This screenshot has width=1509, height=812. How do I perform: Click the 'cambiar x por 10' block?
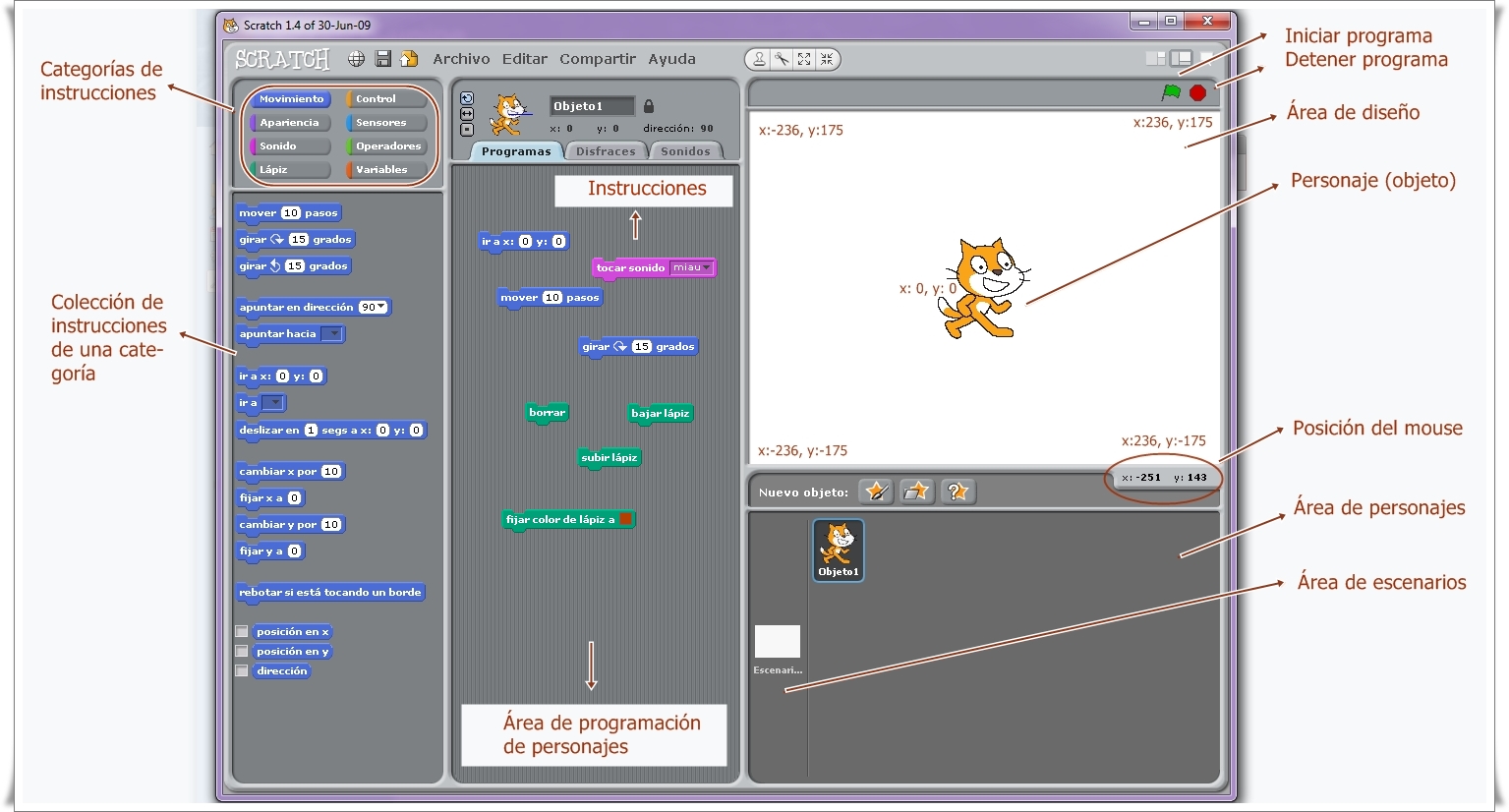pyautogui.click(x=291, y=472)
